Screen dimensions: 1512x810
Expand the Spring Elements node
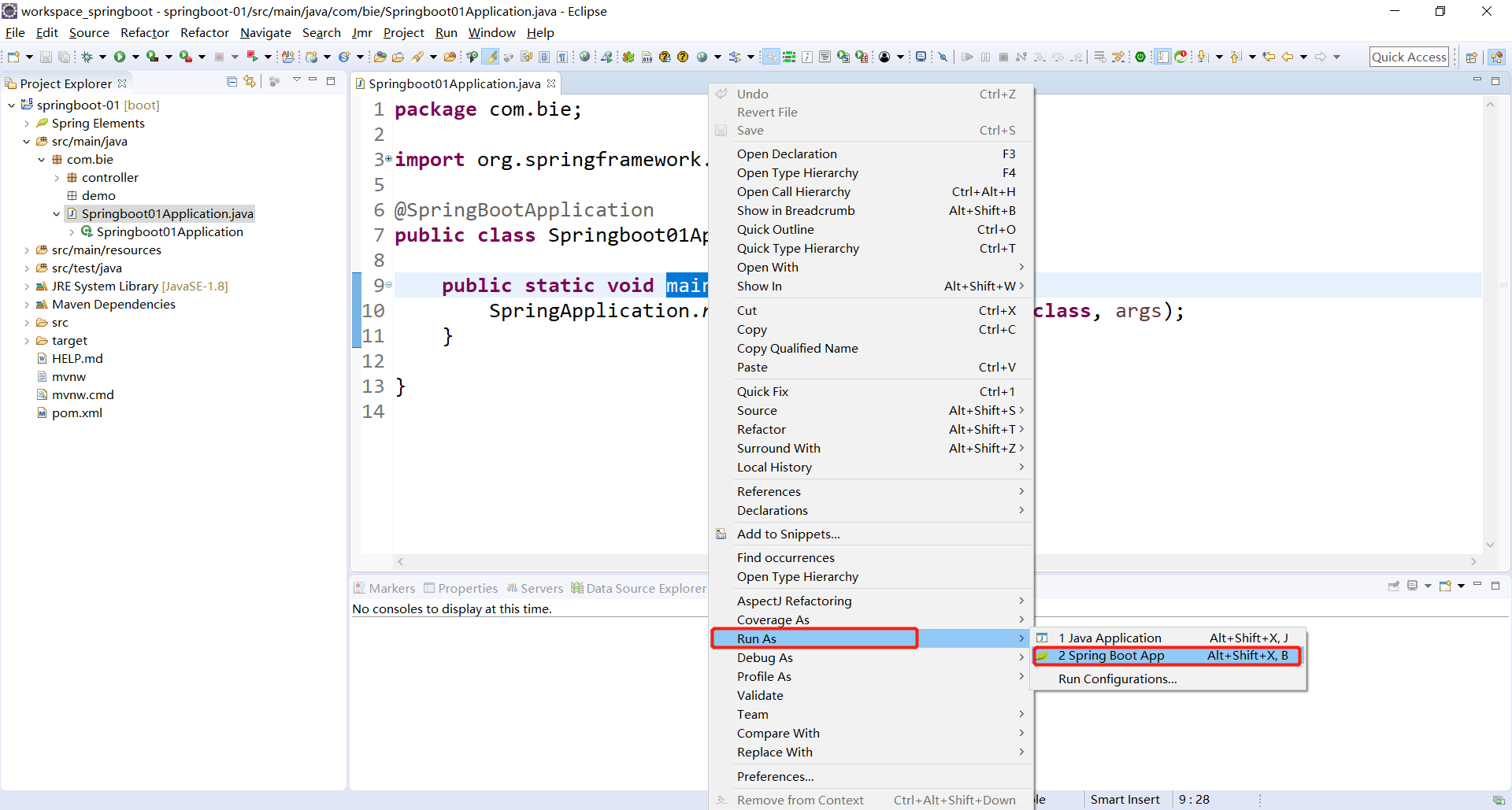(27, 124)
